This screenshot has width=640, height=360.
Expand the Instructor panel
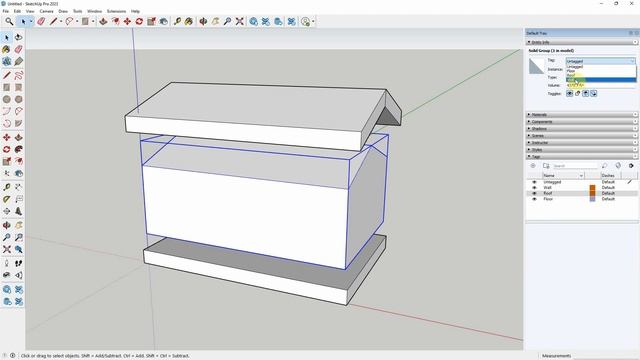(x=582, y=143)
